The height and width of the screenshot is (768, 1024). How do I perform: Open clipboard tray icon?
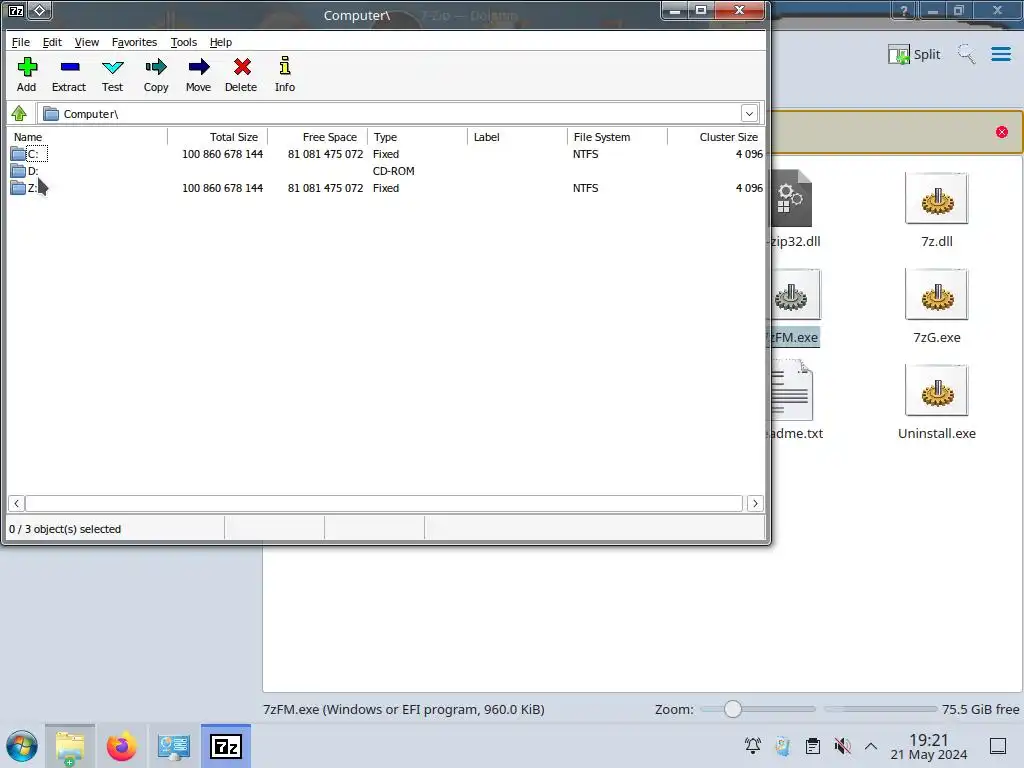(812, 746)
